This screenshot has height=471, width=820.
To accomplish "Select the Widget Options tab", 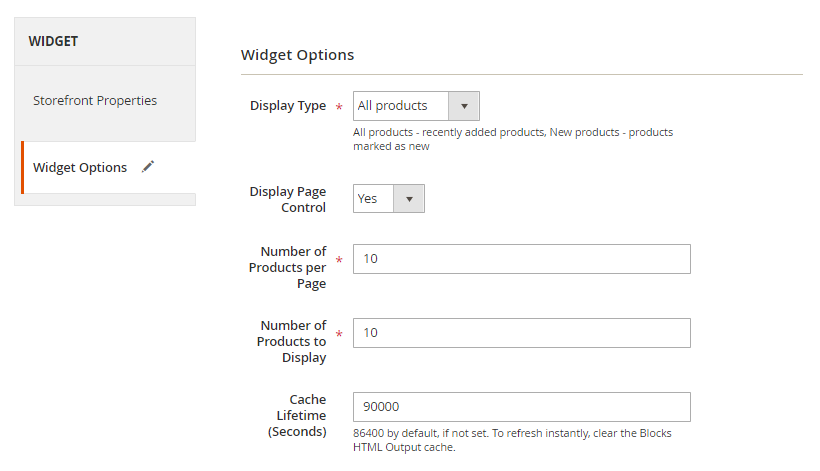I will coord(80,167).
